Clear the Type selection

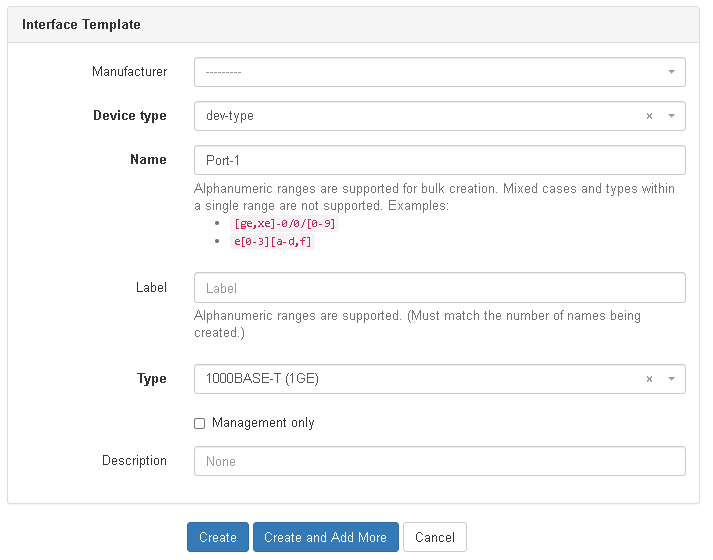click(x=649, y=379)
